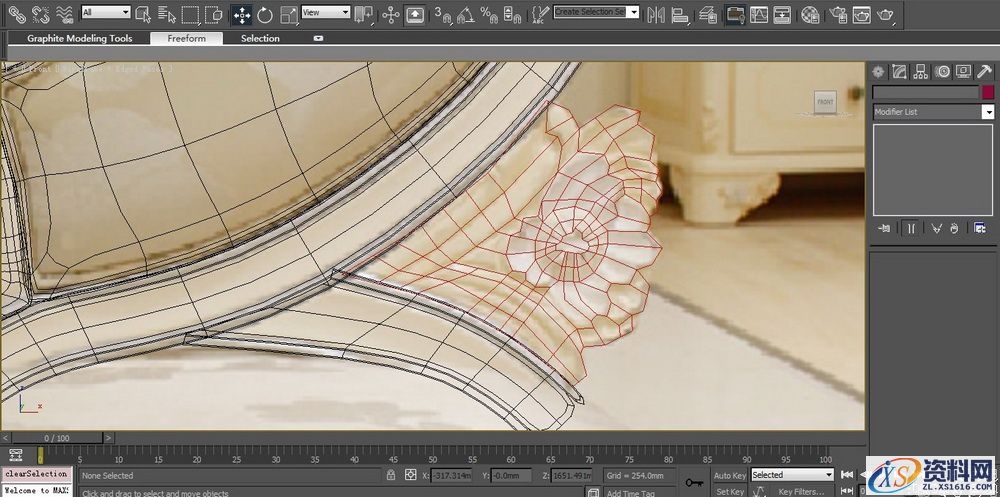1000x497 pixels.
Task: Open the reference coordinate system View dropdown
Action: pyautogui.click(x=325, y=12)
